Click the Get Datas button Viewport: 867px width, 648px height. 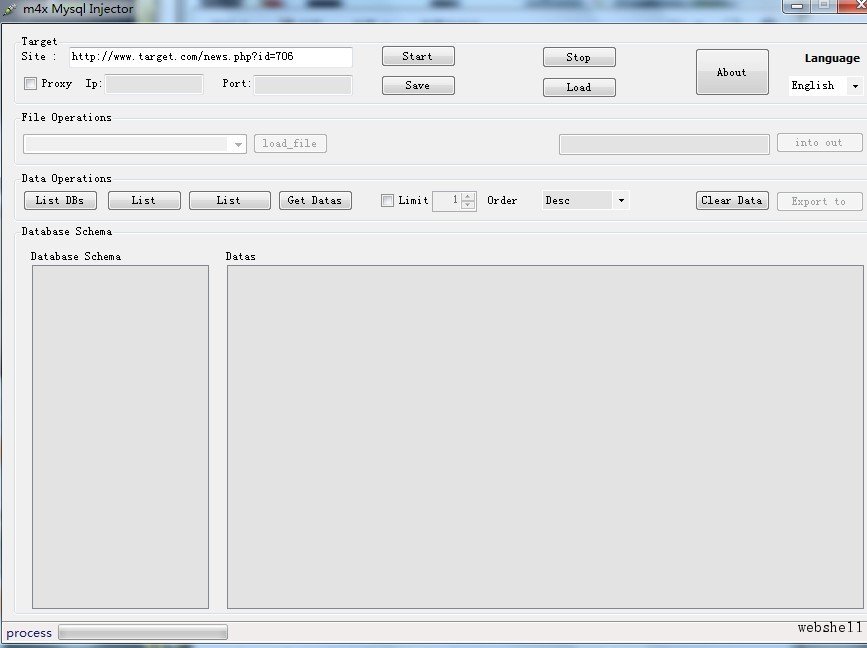[x=315, y=201]
